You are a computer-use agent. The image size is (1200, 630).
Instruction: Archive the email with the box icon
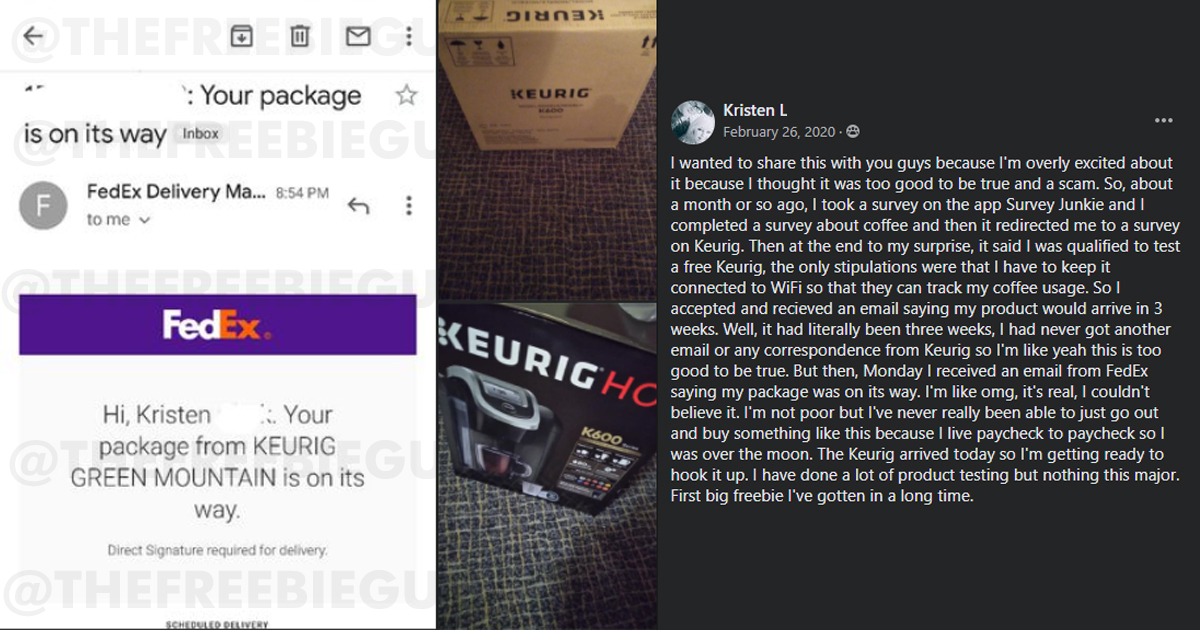click(241, 36)
